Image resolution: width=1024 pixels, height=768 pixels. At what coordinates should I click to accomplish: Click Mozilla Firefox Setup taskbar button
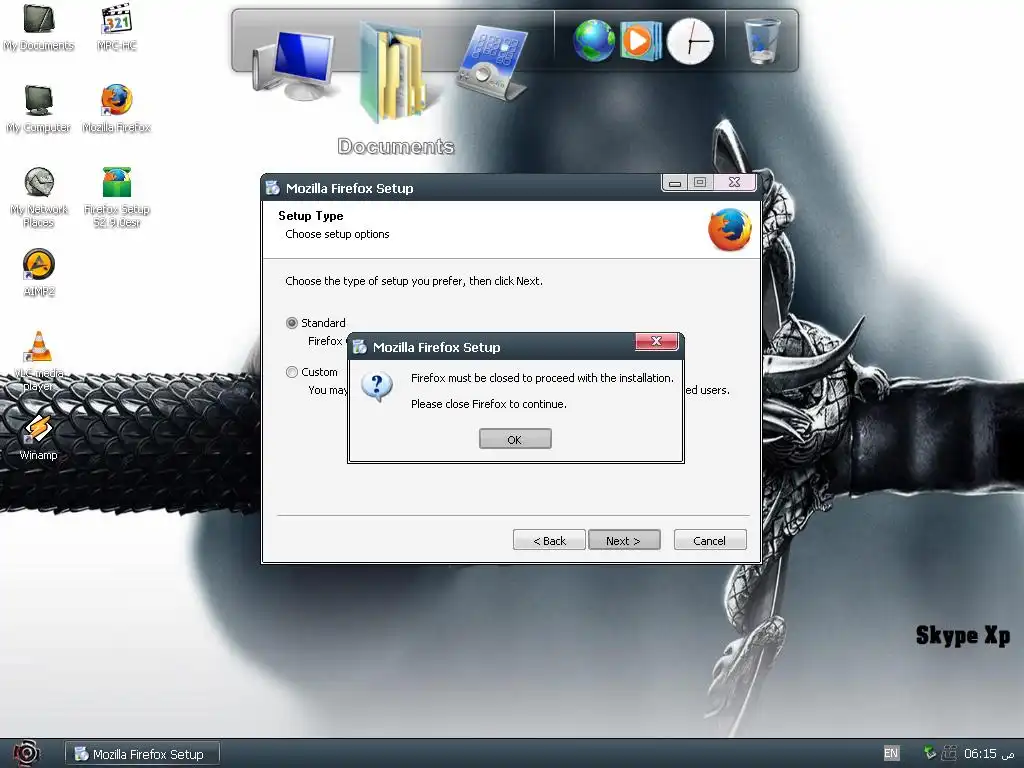(x=142, y=754)
